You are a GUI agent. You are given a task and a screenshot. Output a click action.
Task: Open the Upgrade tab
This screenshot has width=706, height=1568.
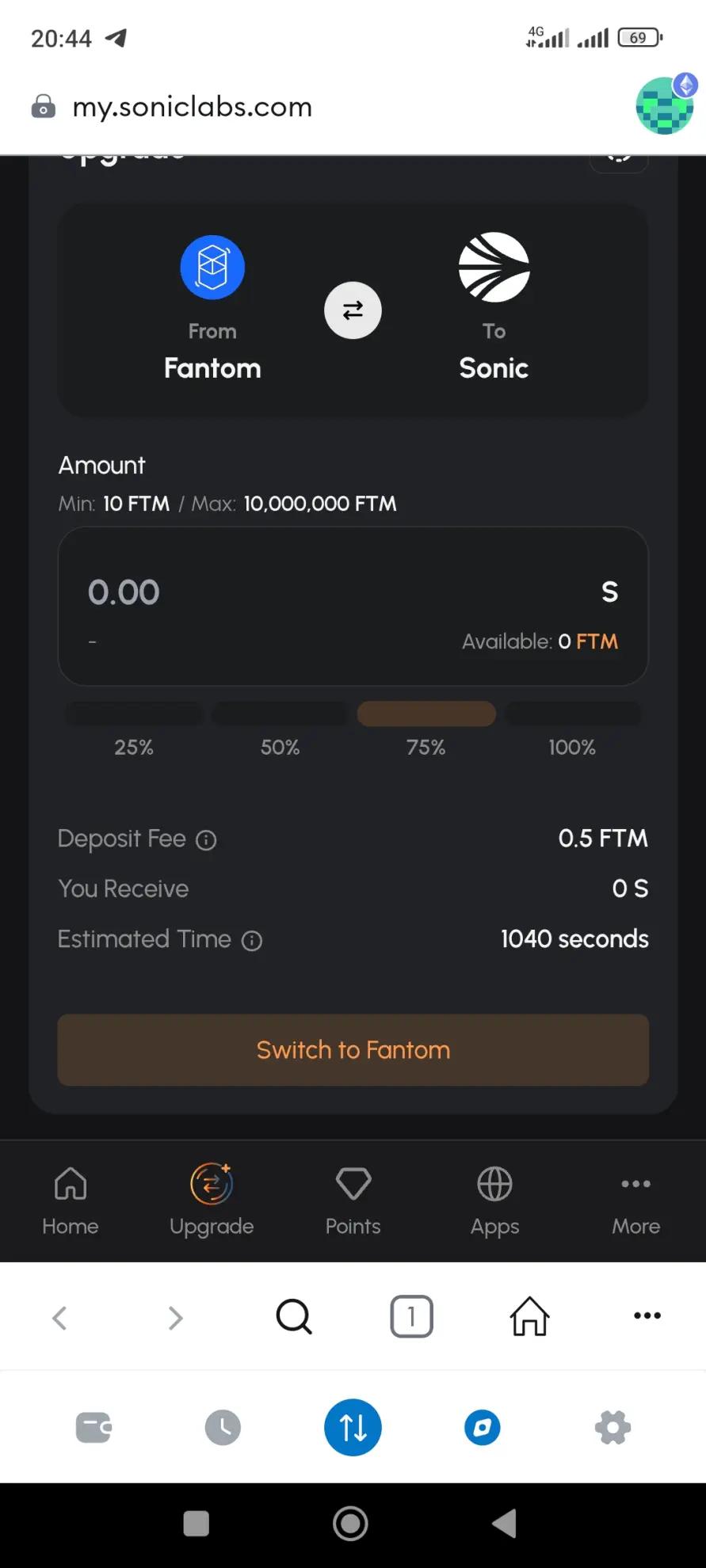[x=212, y=1199]
